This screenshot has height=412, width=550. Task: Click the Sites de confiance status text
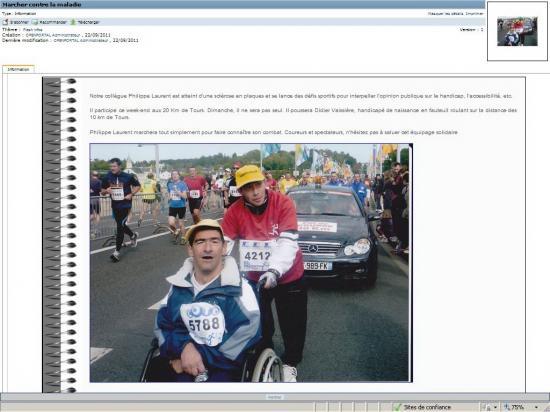point(427,407)
